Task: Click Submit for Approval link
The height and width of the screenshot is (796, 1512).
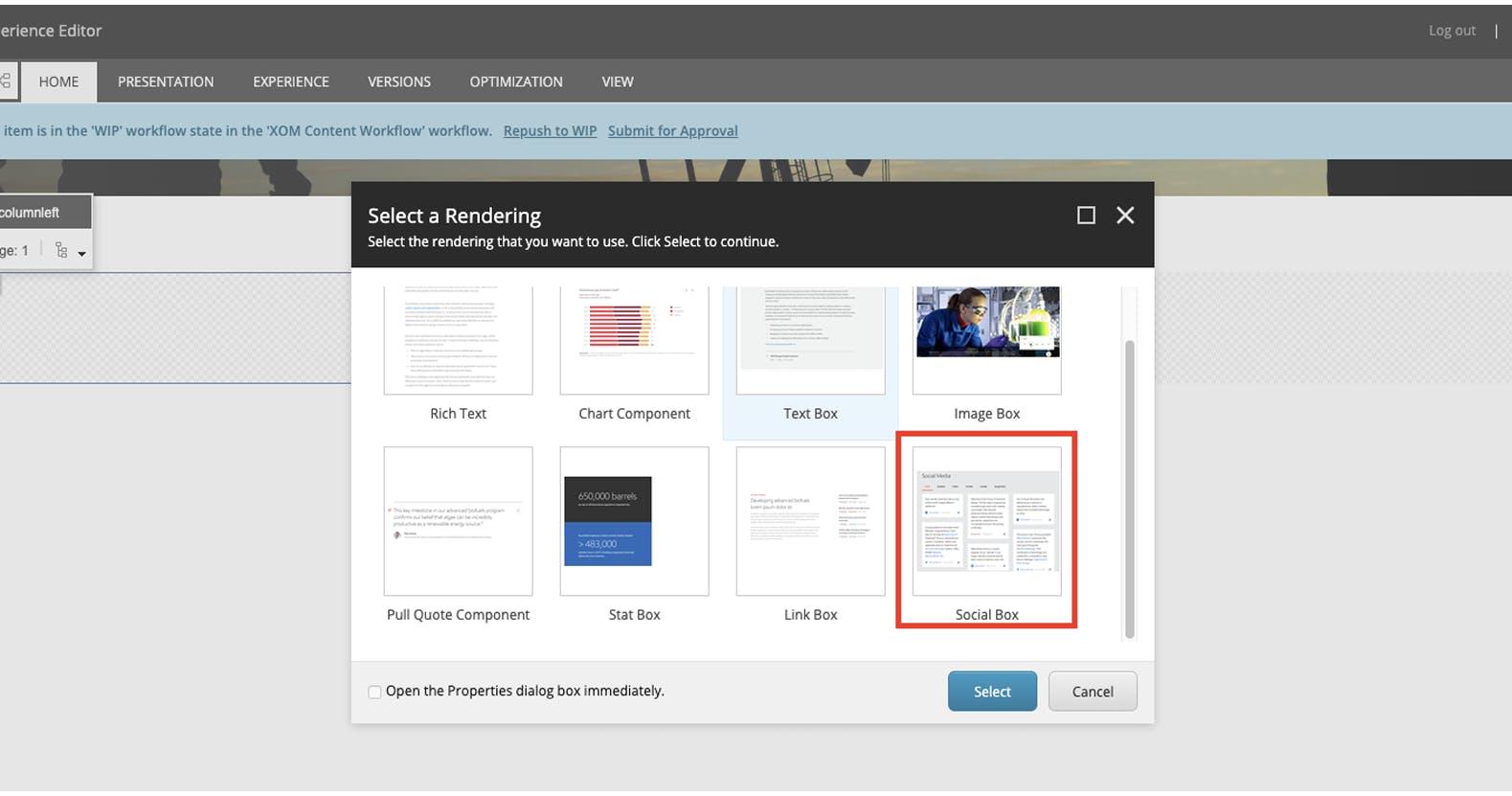Action: coord(672,131)
